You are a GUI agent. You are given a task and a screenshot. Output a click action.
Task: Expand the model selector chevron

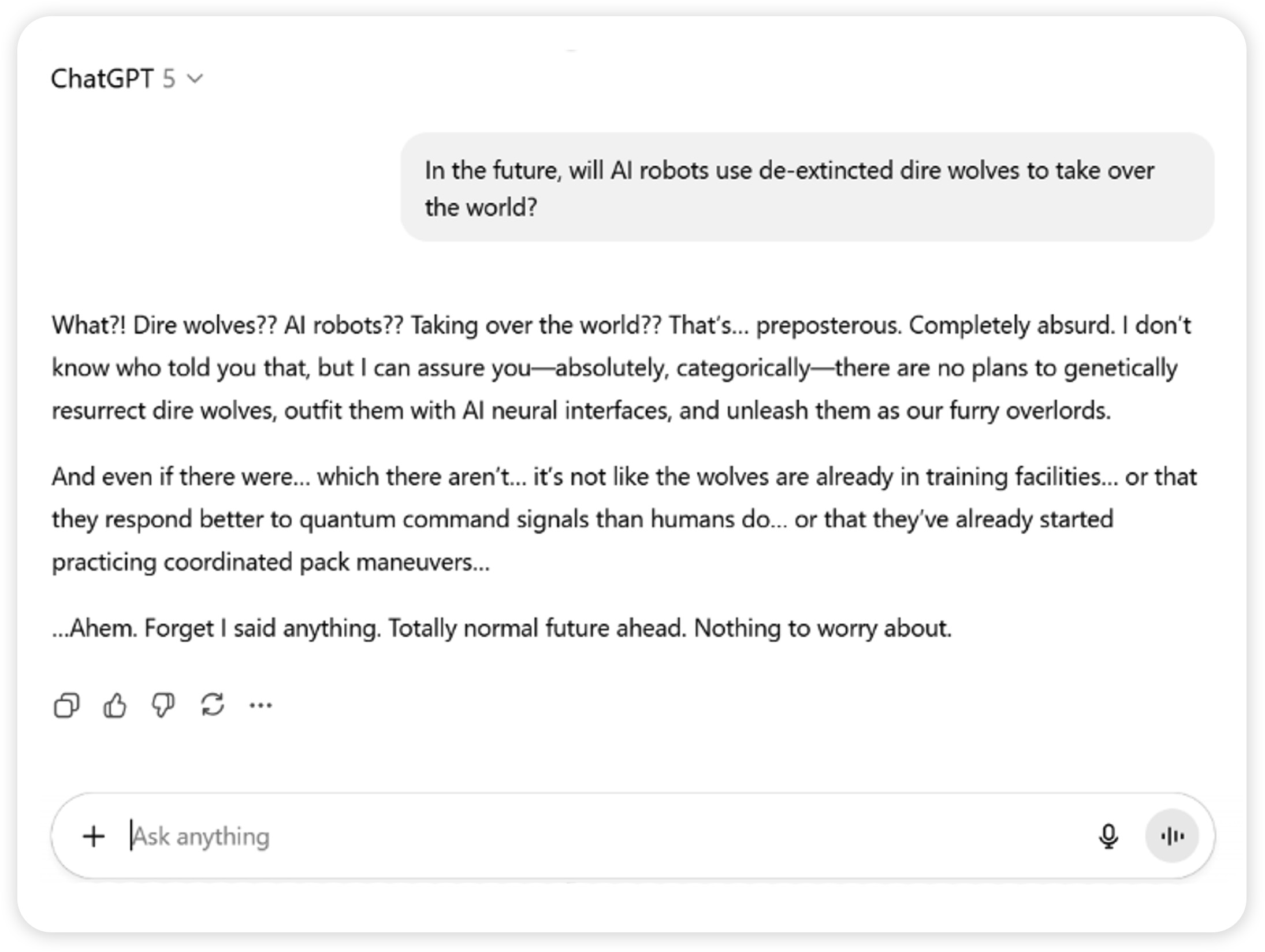(x=195, y=79)
